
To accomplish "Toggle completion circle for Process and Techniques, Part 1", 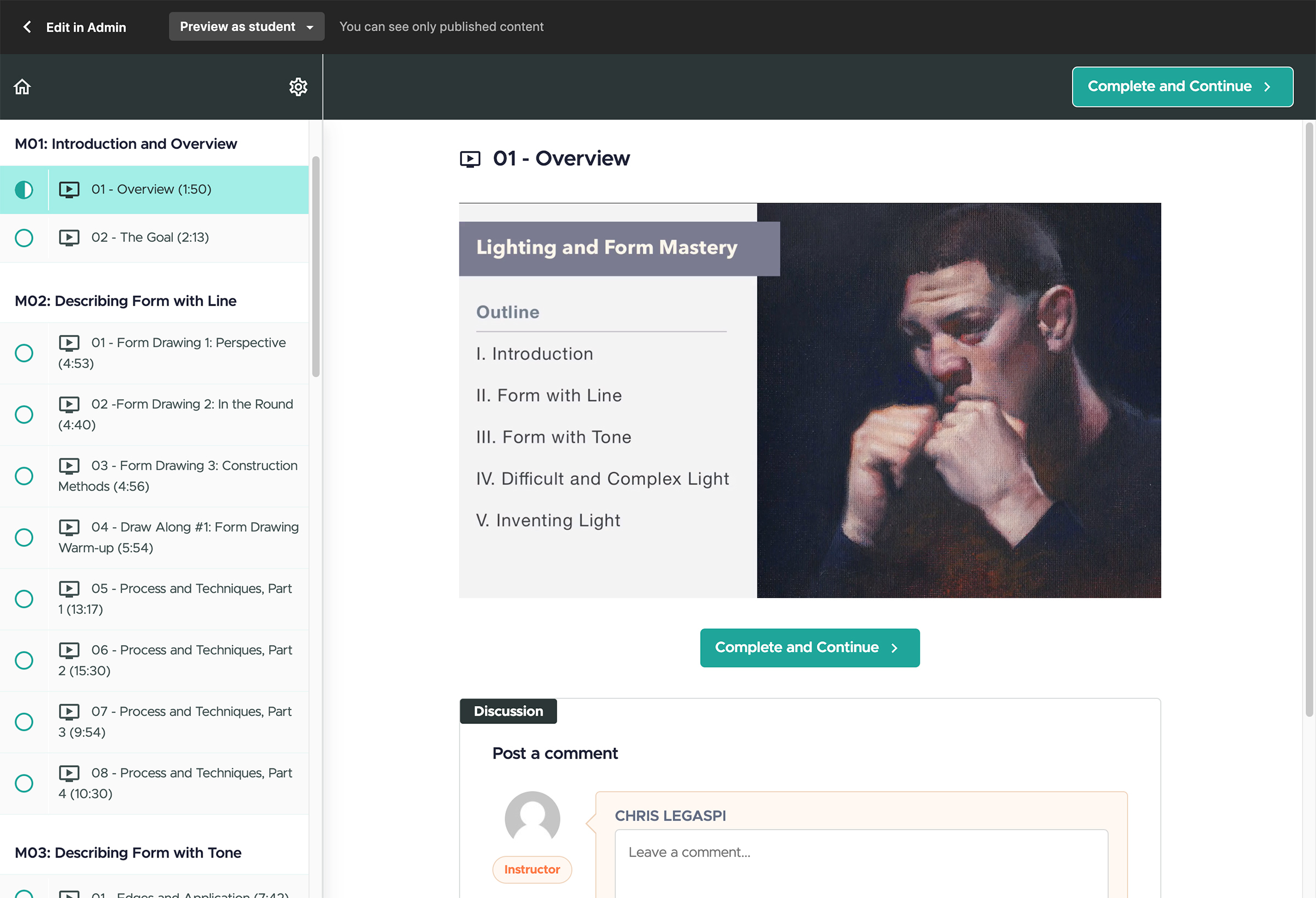I will tap(24, 599).
